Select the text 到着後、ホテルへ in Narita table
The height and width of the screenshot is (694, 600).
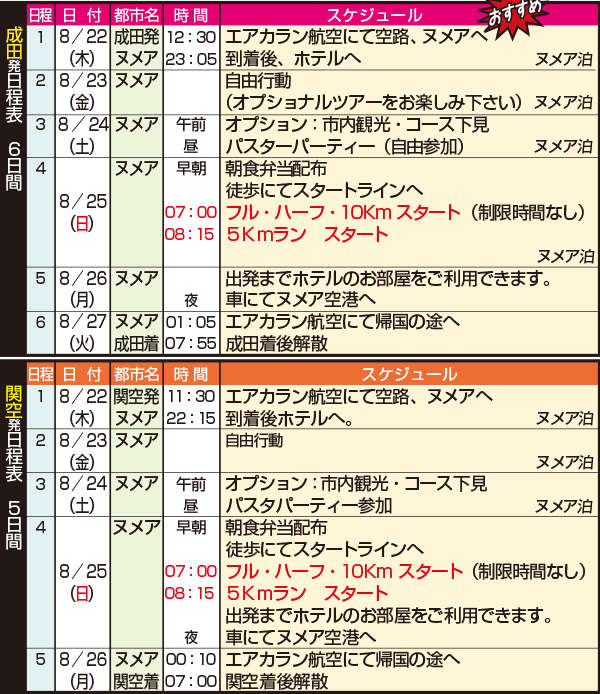tap(293, 59)
